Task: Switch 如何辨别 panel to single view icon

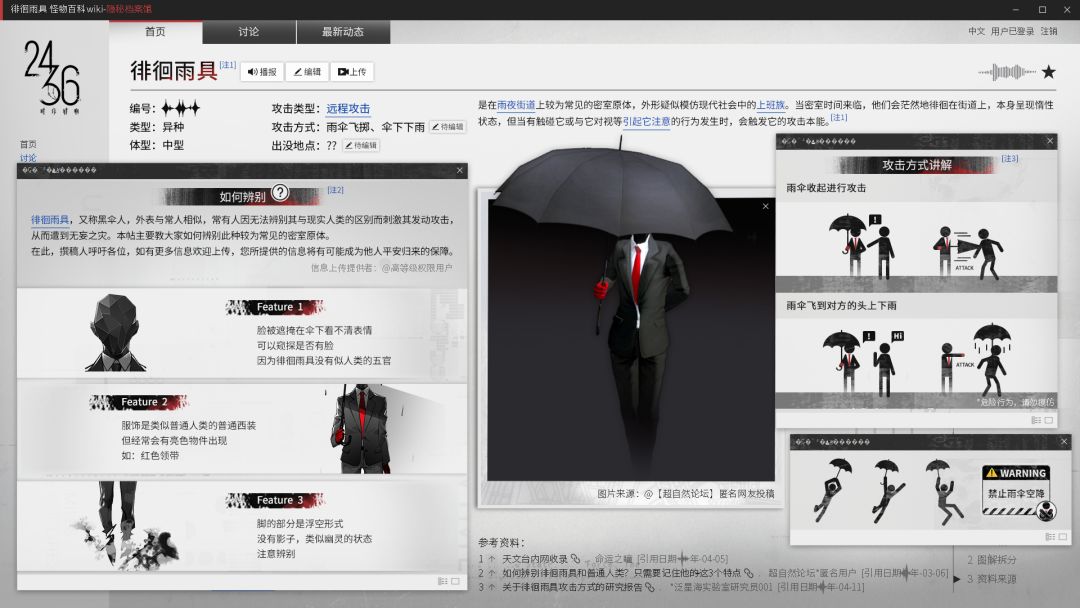Action: click(455, 581)
